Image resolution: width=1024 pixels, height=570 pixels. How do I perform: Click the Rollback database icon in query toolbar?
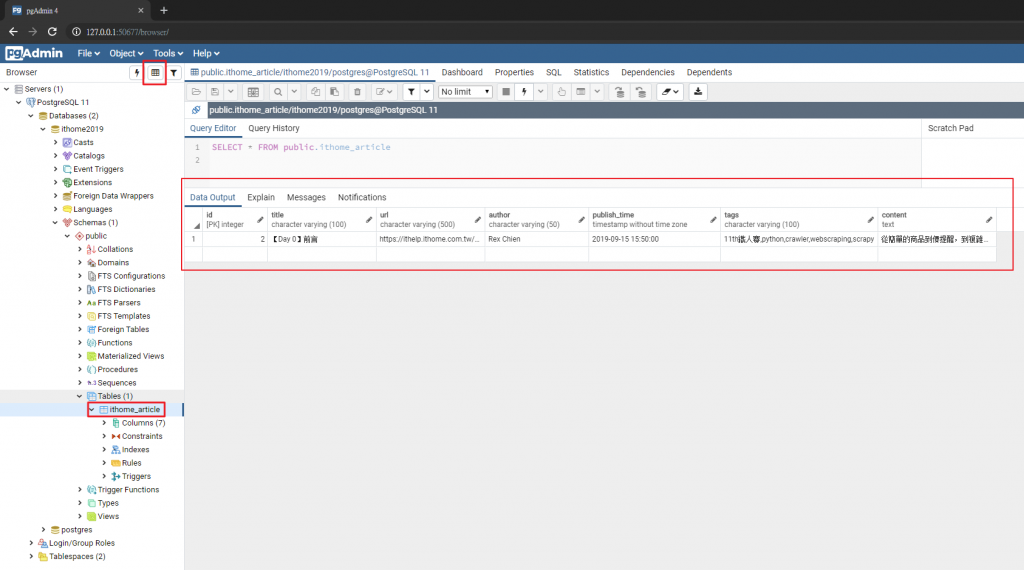click(641, 92)
